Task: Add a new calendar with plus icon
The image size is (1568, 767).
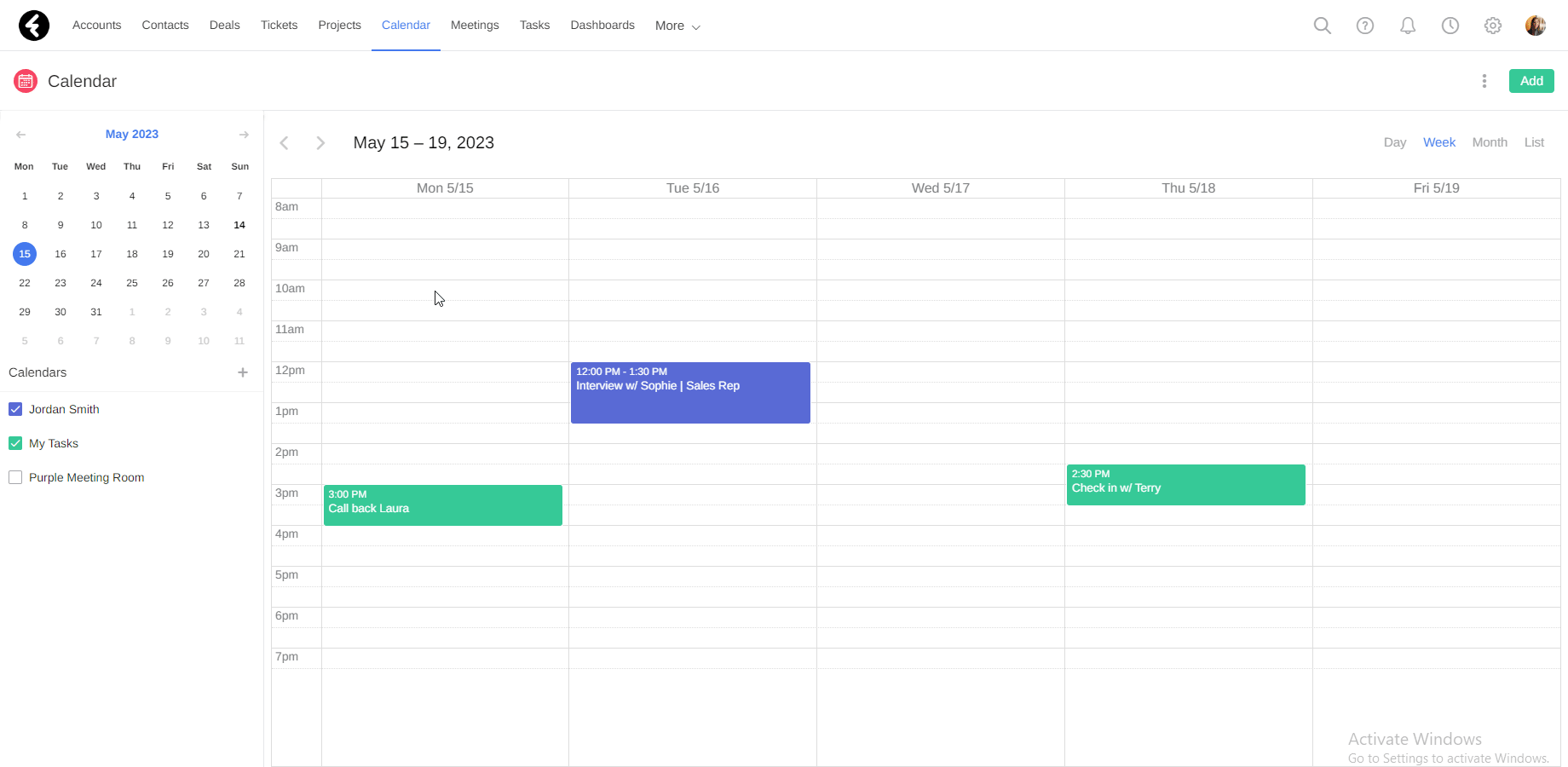Action: coord(243,372)
